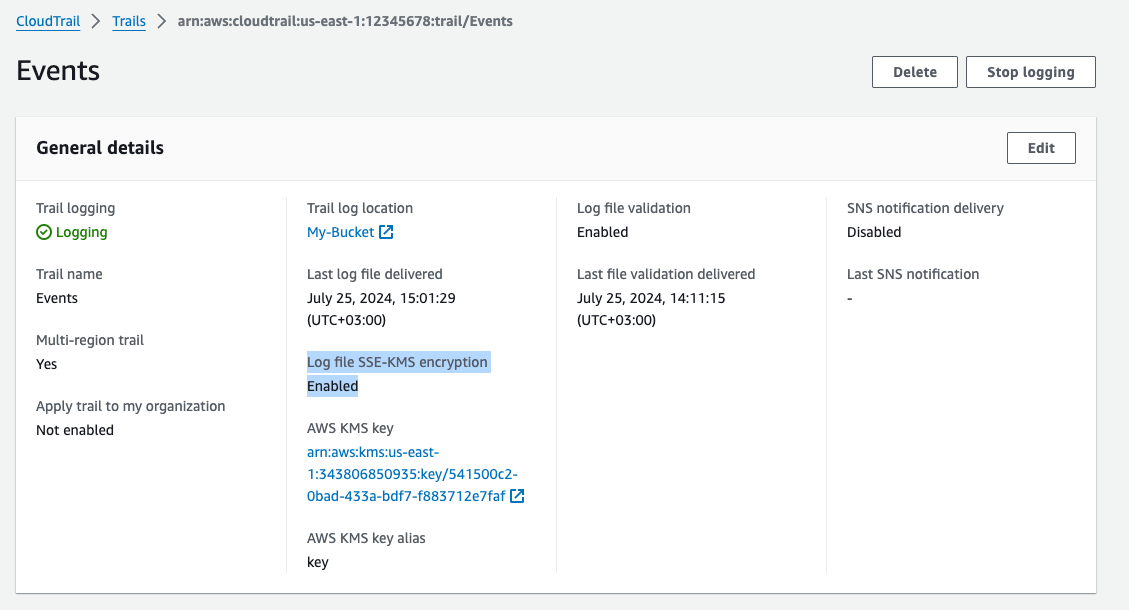Click the Trail log location label

(360, 208)
